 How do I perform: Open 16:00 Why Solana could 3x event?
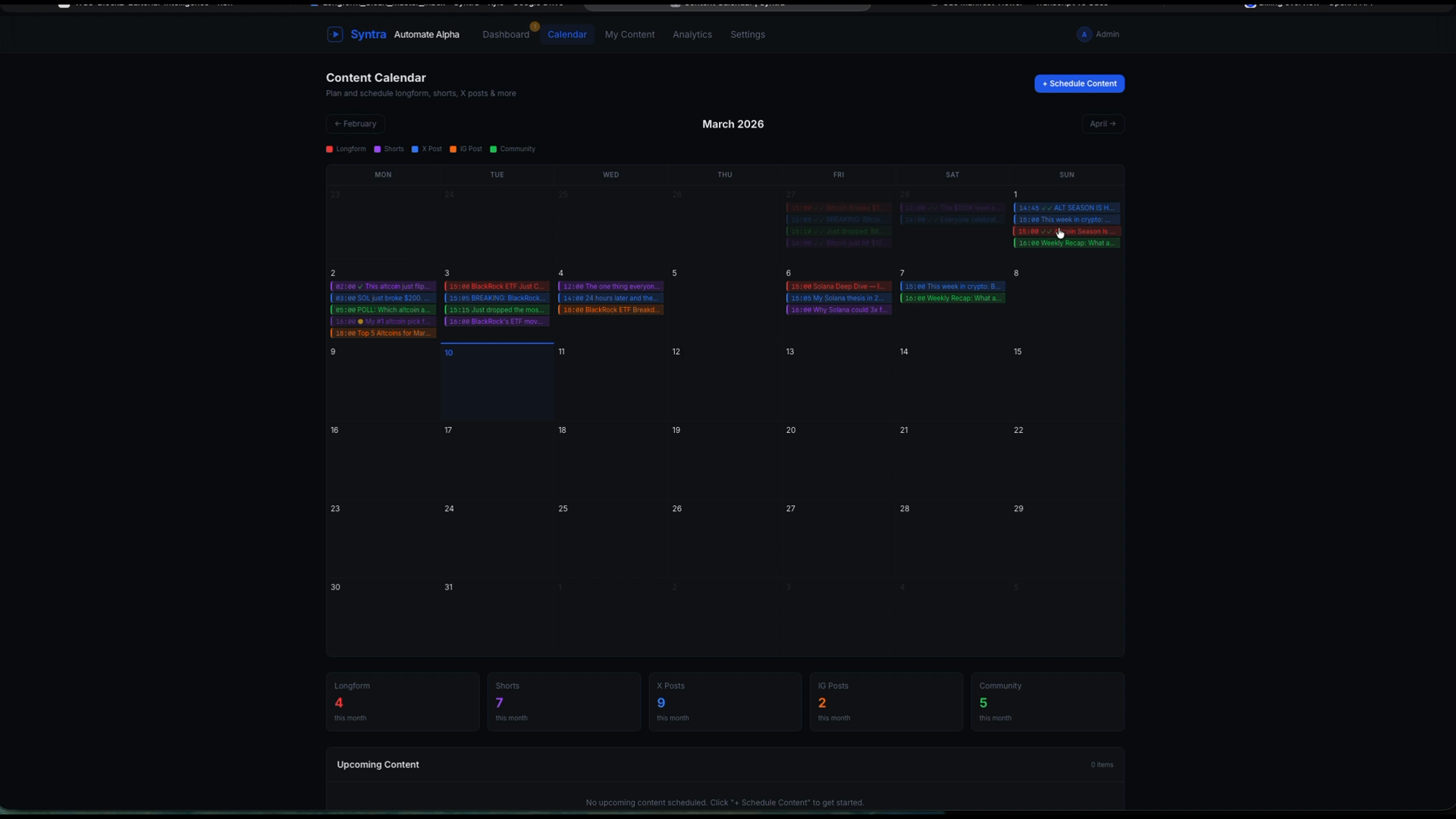[x=839, y=310]
